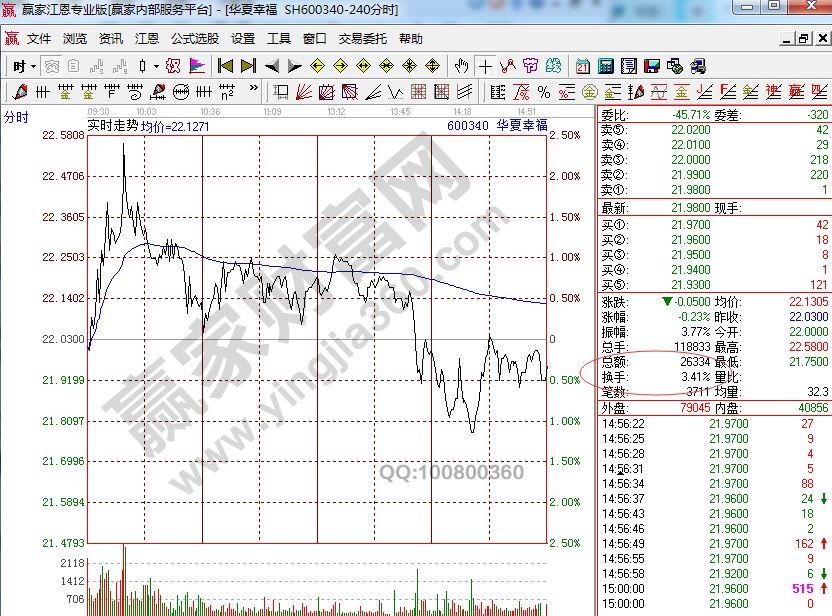832x616 pixels.
Task: Click the calendar icon in toolbar
Action: coord(584,67)
